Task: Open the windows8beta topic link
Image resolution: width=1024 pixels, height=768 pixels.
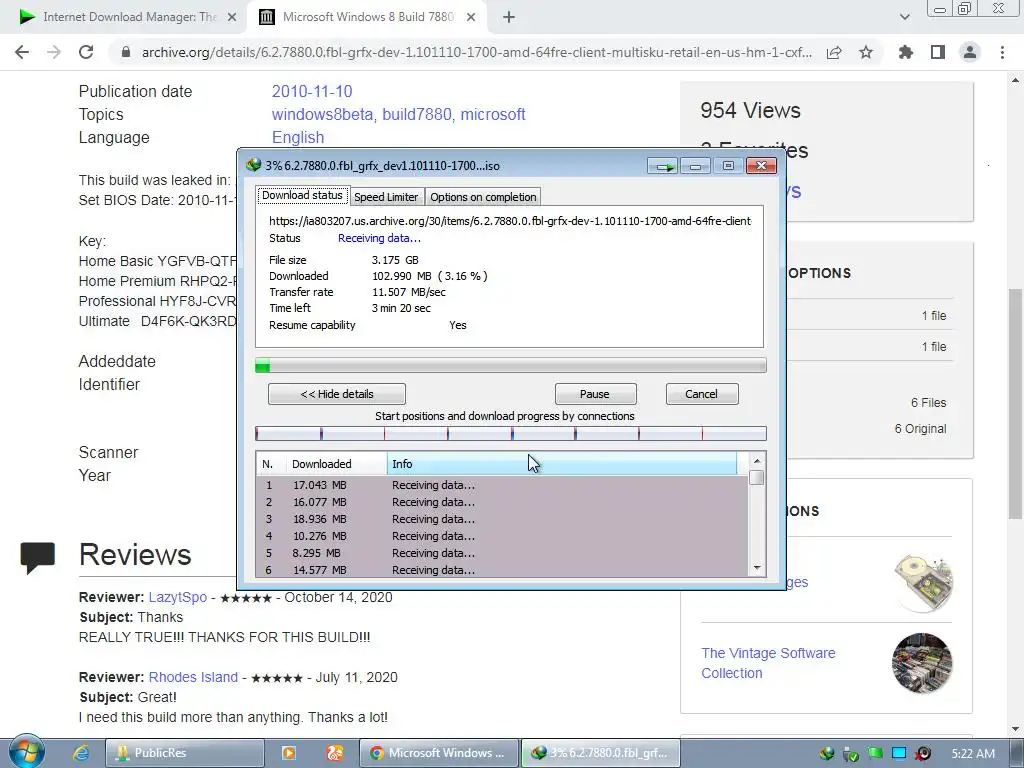Action: [323, 114]
